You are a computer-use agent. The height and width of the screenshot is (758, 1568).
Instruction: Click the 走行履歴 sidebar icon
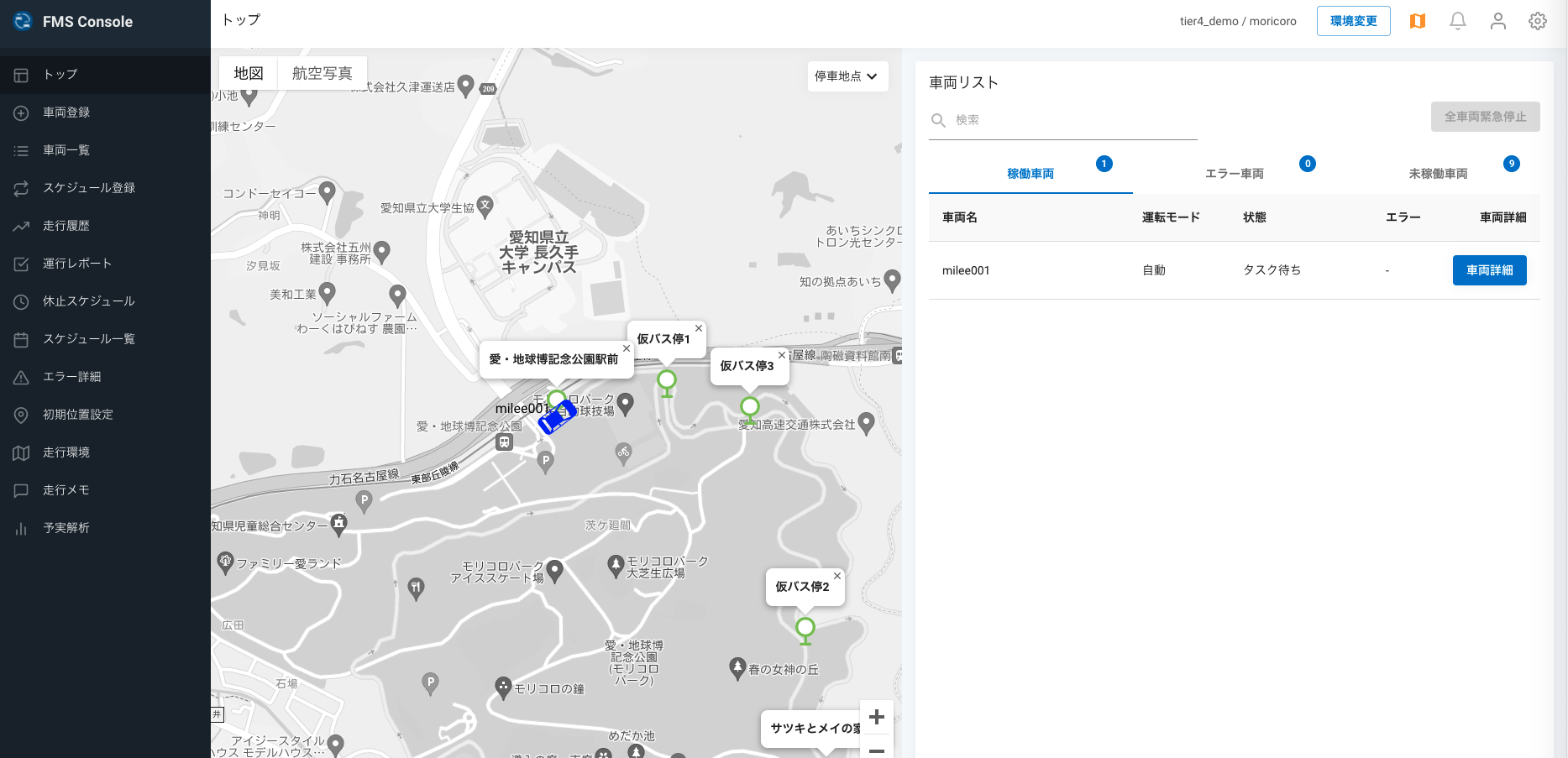21,226
